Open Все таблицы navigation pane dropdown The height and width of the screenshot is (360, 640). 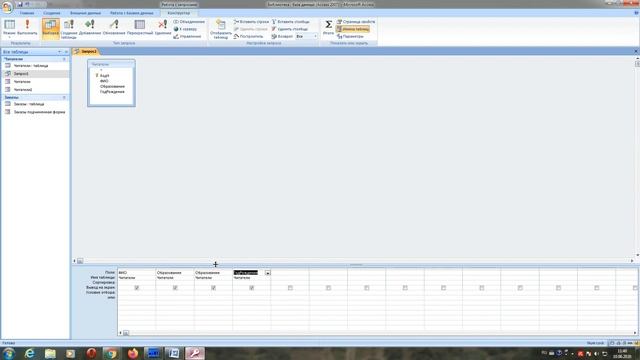click(x=59, y=52)
